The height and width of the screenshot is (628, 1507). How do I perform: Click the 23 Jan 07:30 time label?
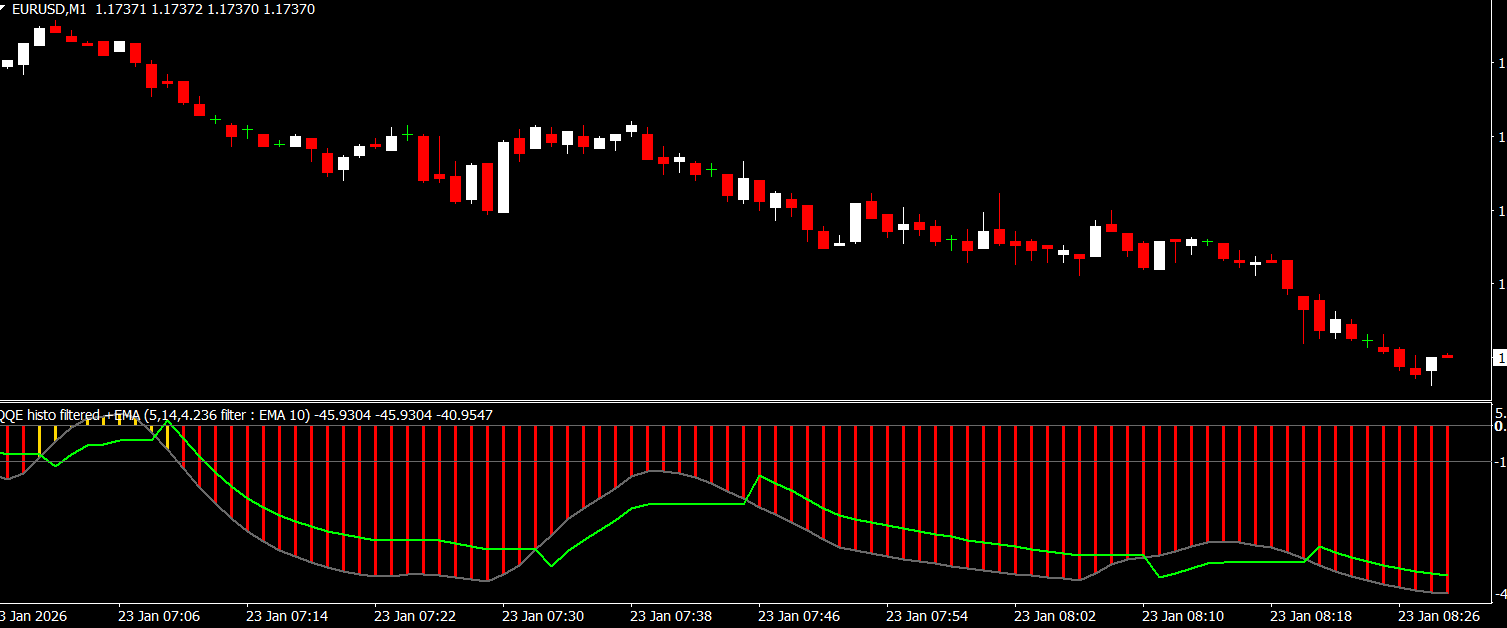pos(543,616)
